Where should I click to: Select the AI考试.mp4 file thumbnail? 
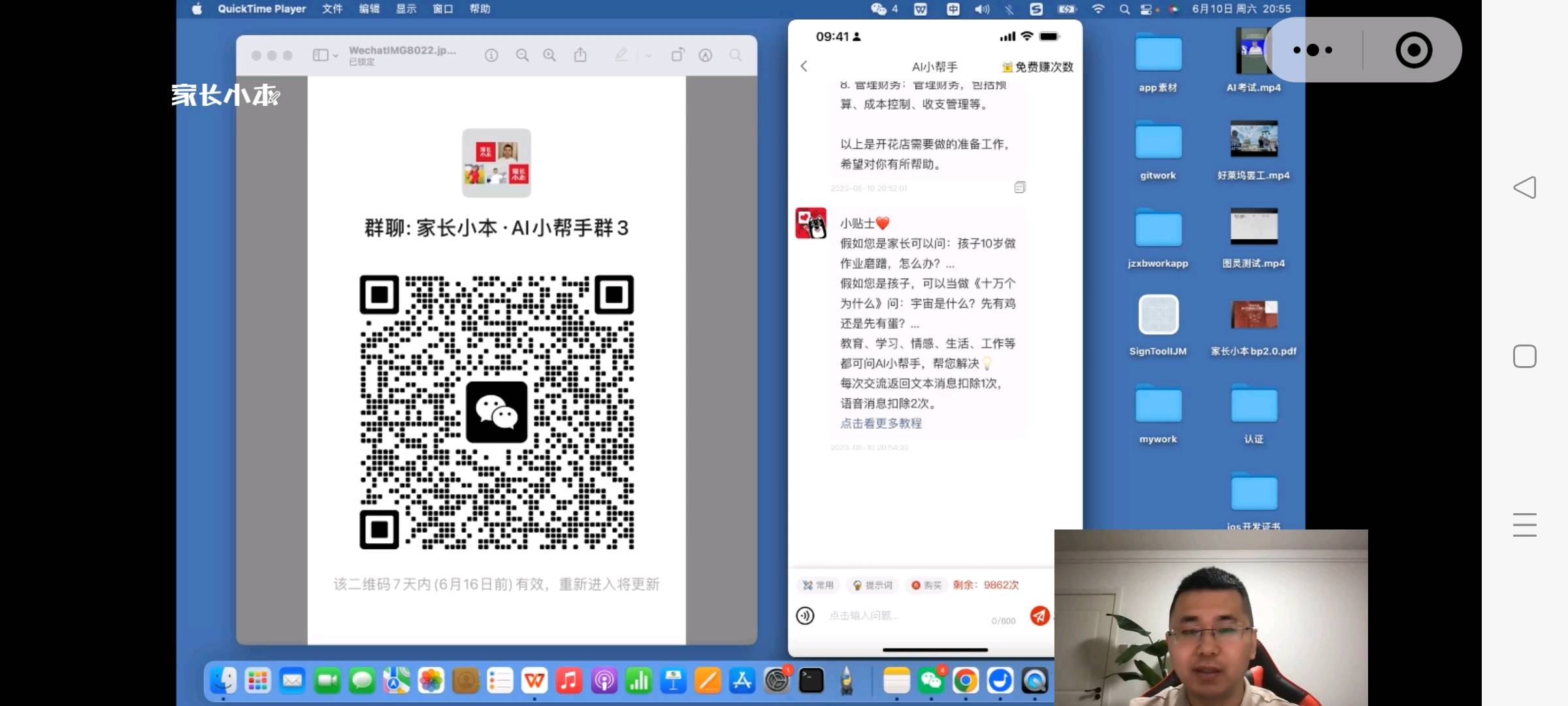(1252, 51)
